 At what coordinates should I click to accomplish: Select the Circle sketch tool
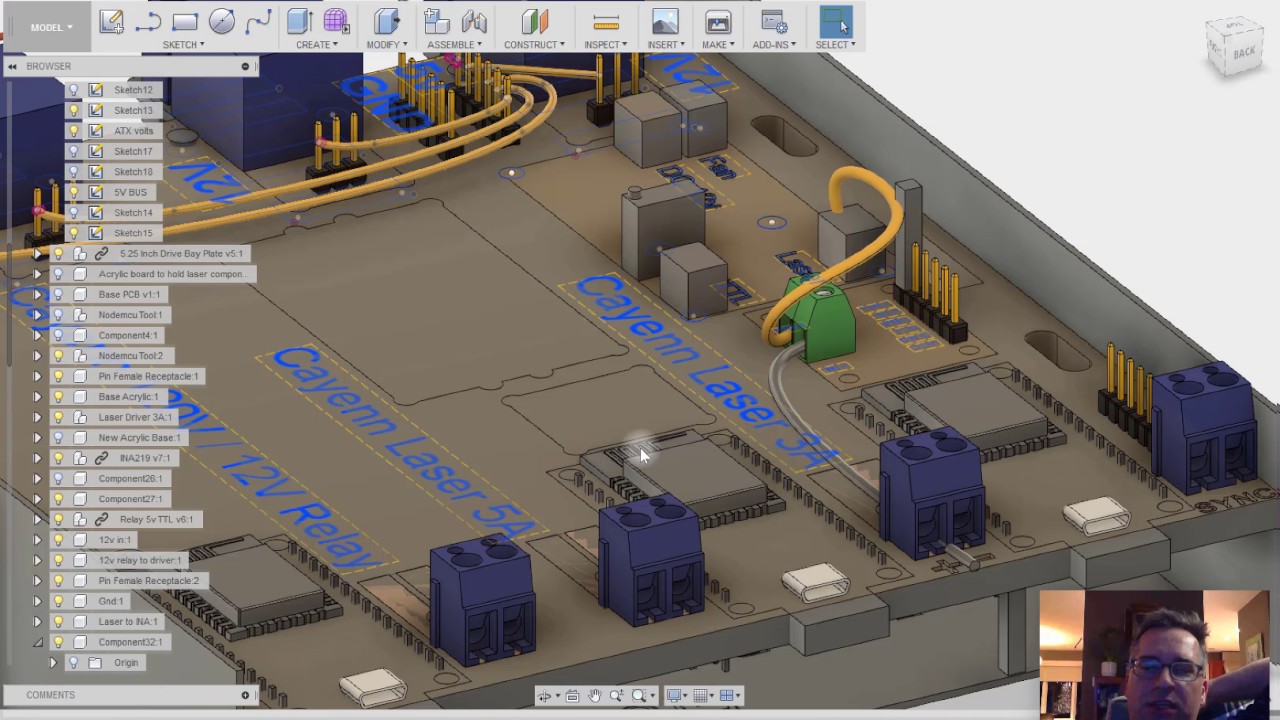[222, 21]
